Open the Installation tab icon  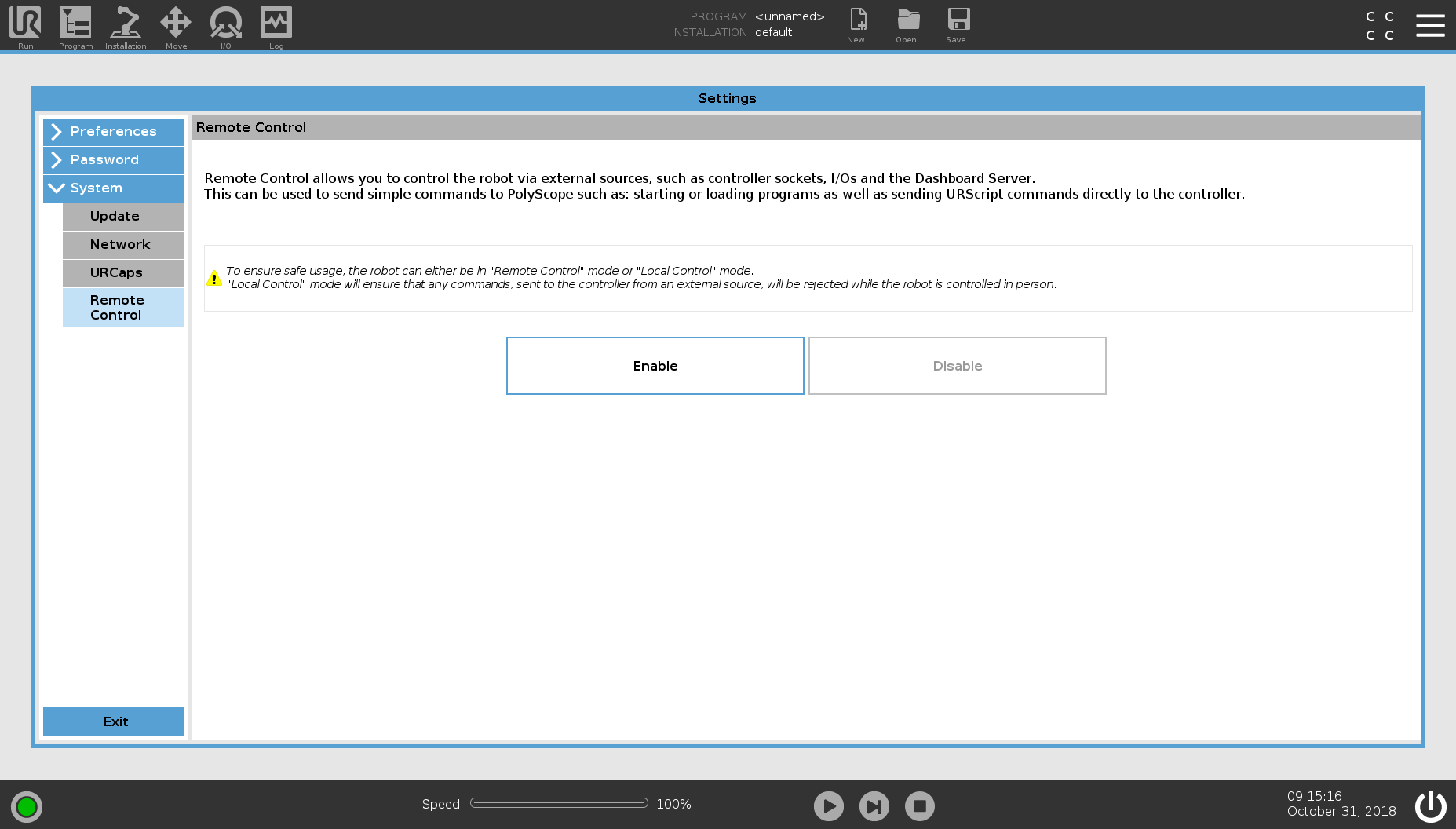coord(126,27)
